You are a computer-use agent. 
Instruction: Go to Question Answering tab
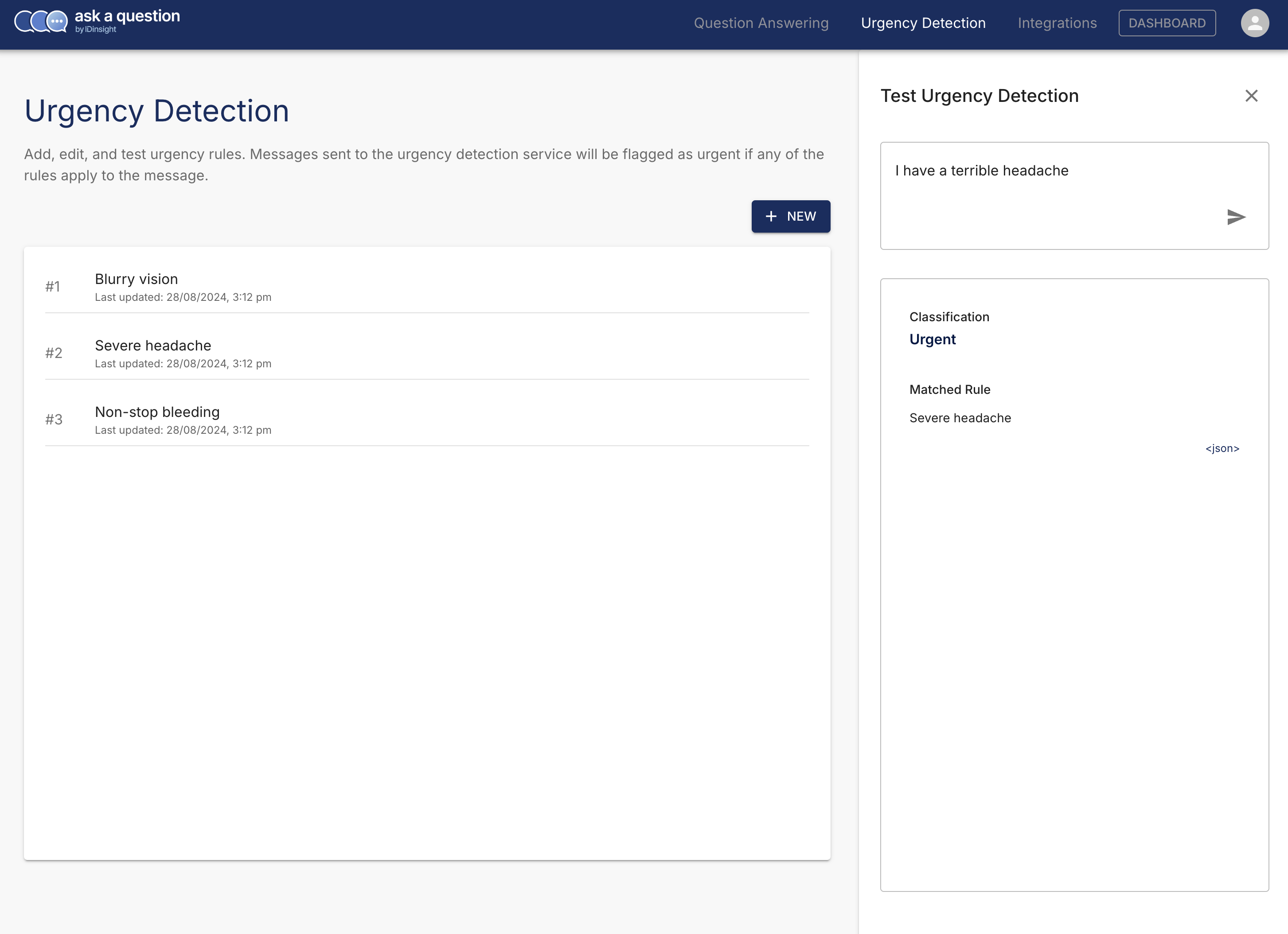pos(761,23)
